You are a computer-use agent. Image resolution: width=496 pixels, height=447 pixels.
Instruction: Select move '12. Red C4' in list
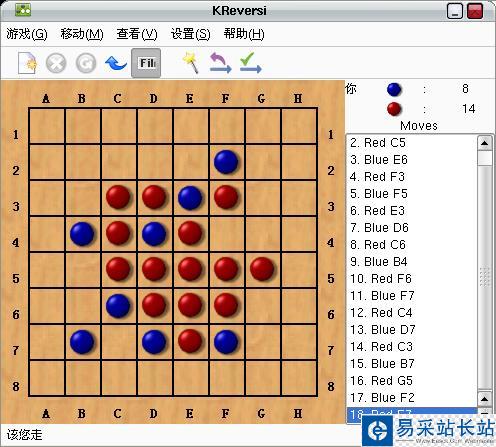[412, 313]
